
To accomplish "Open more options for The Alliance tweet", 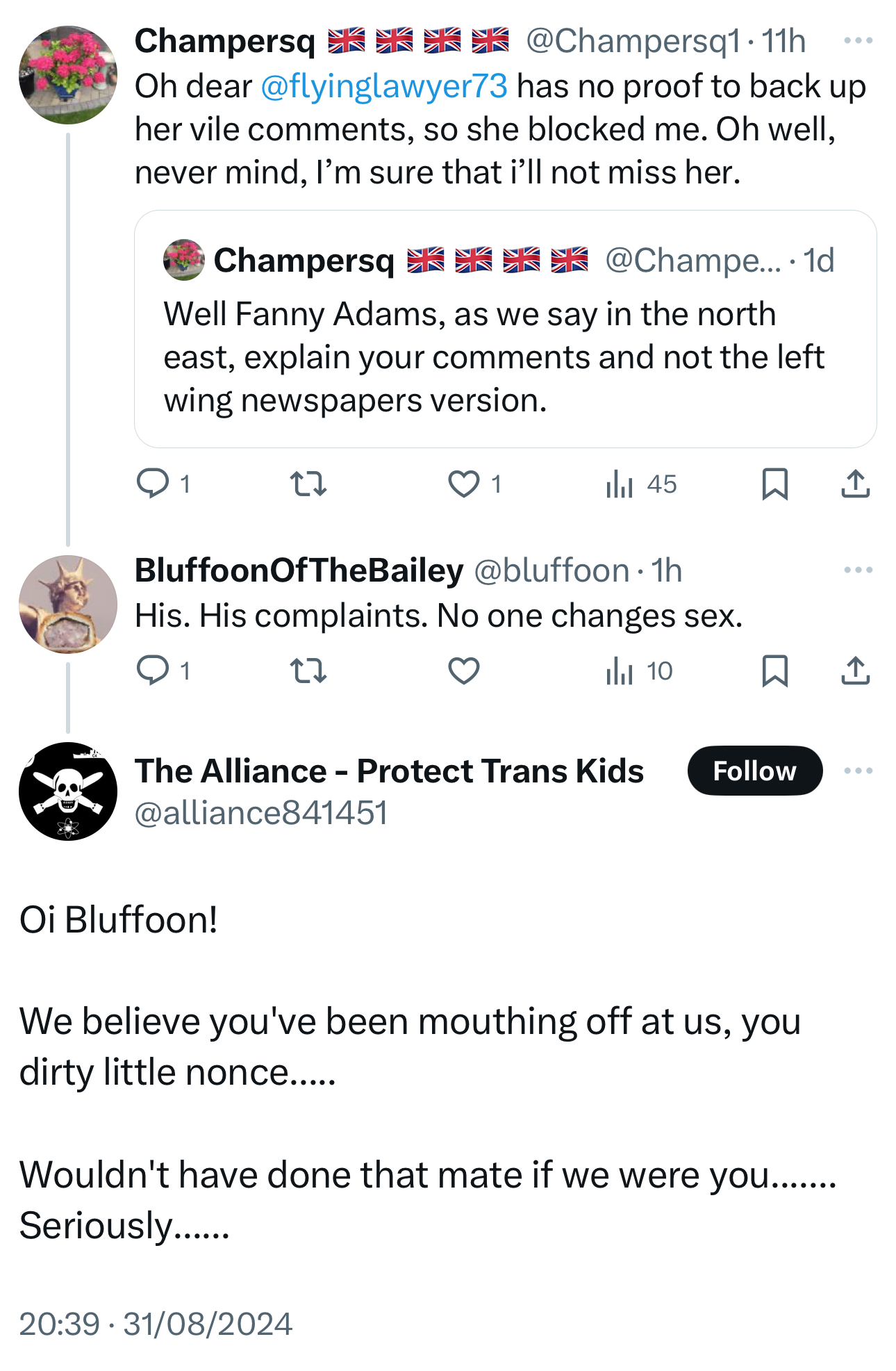I will tap(858, 771).
